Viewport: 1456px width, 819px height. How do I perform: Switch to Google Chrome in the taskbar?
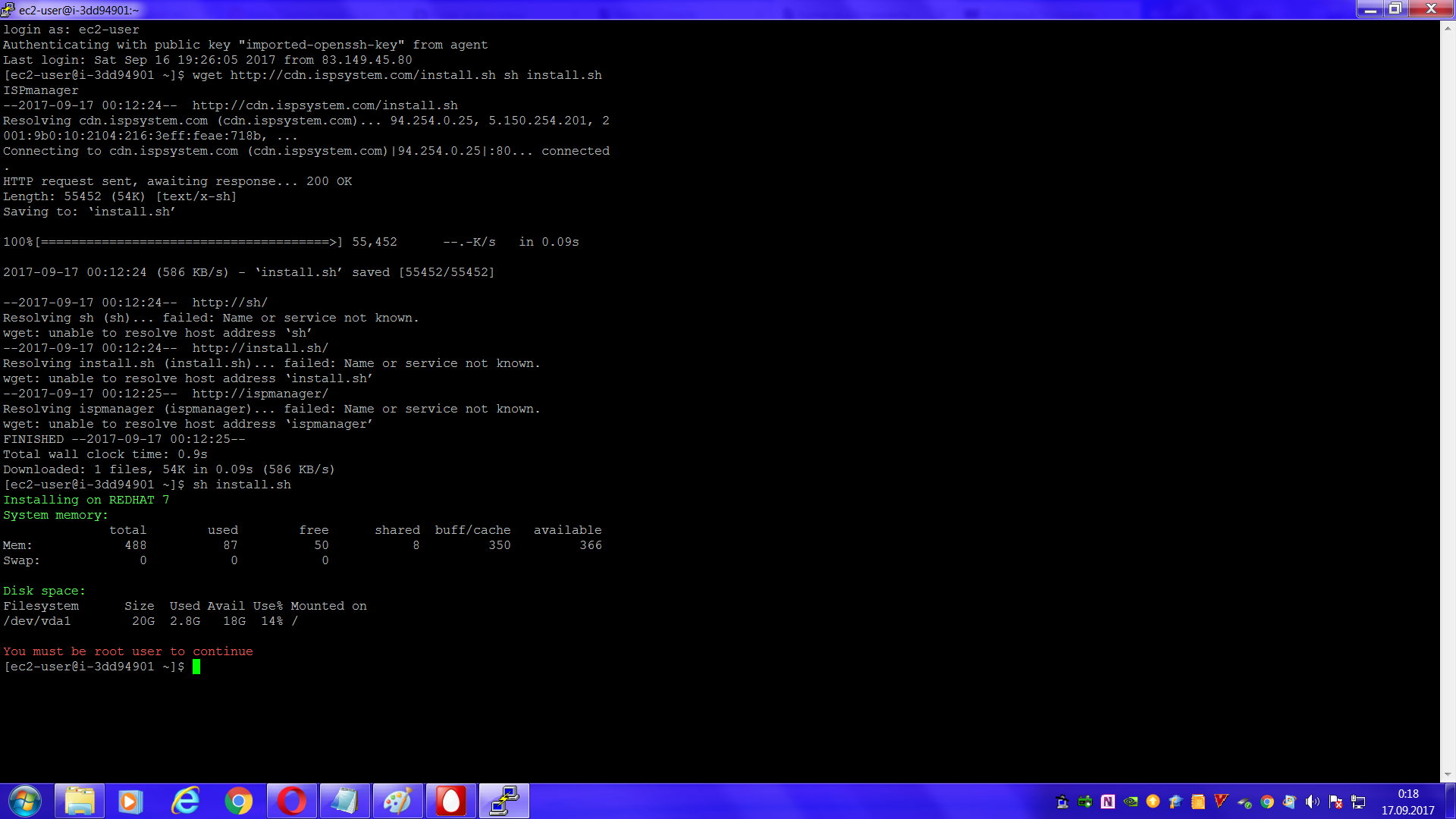[x=239, y=802]
